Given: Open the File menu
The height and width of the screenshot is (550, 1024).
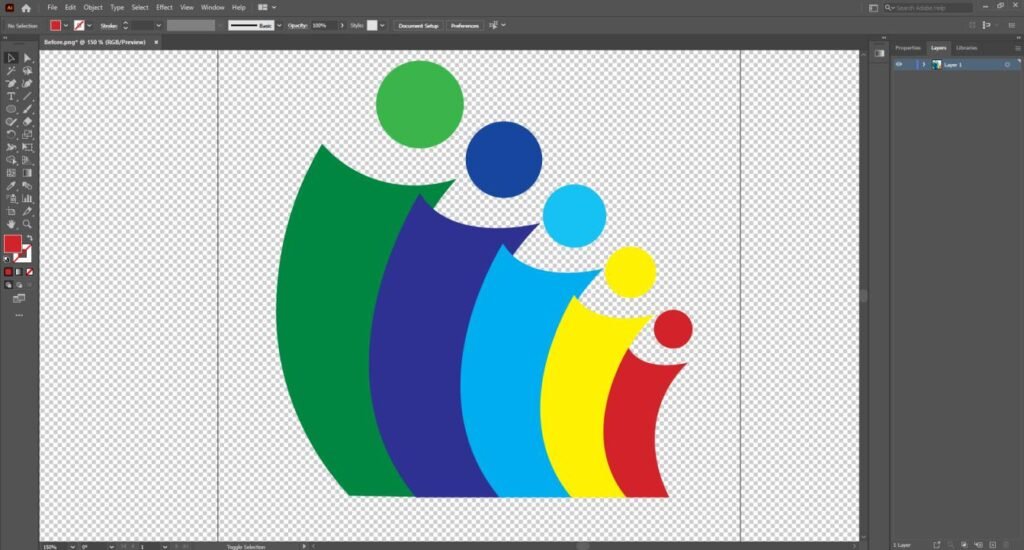Looking at the screenshot, I should (52, 8).
